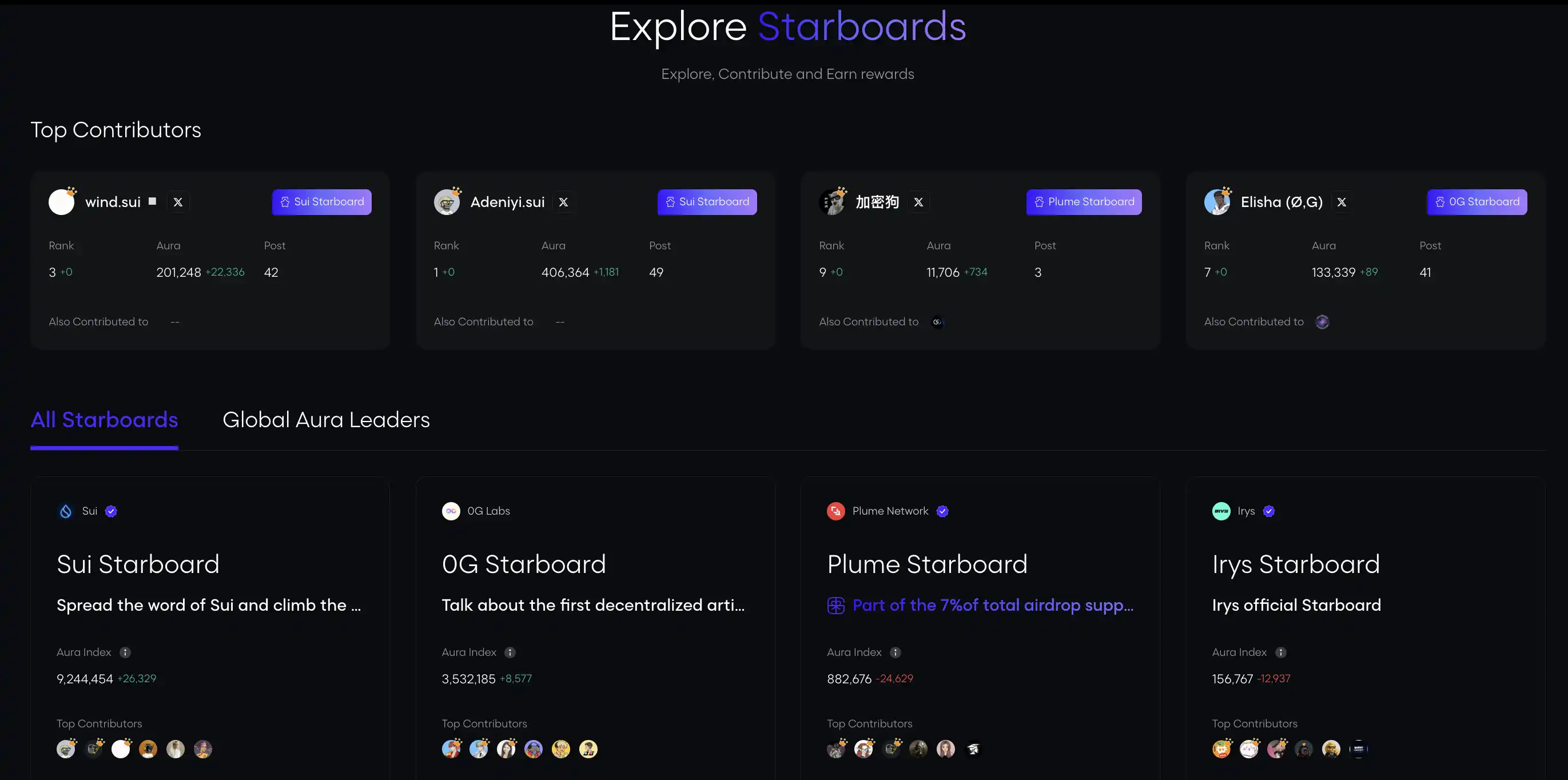
Task: Open the Plume Starboard card title
Action: [x=927, y=564]
